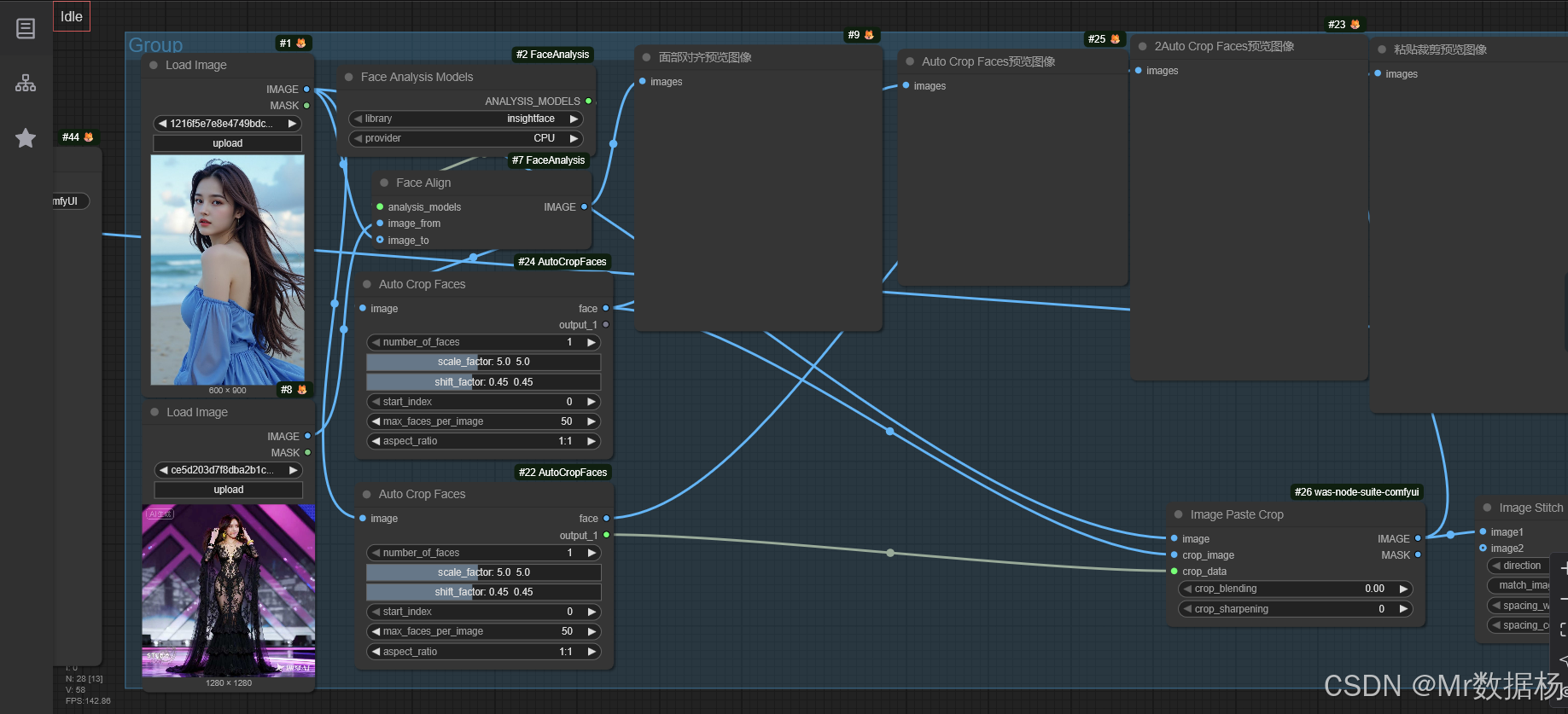1568x714 pixels.
Task: Collapse the second Load Image node dot
Action: [x=154, y=412]
